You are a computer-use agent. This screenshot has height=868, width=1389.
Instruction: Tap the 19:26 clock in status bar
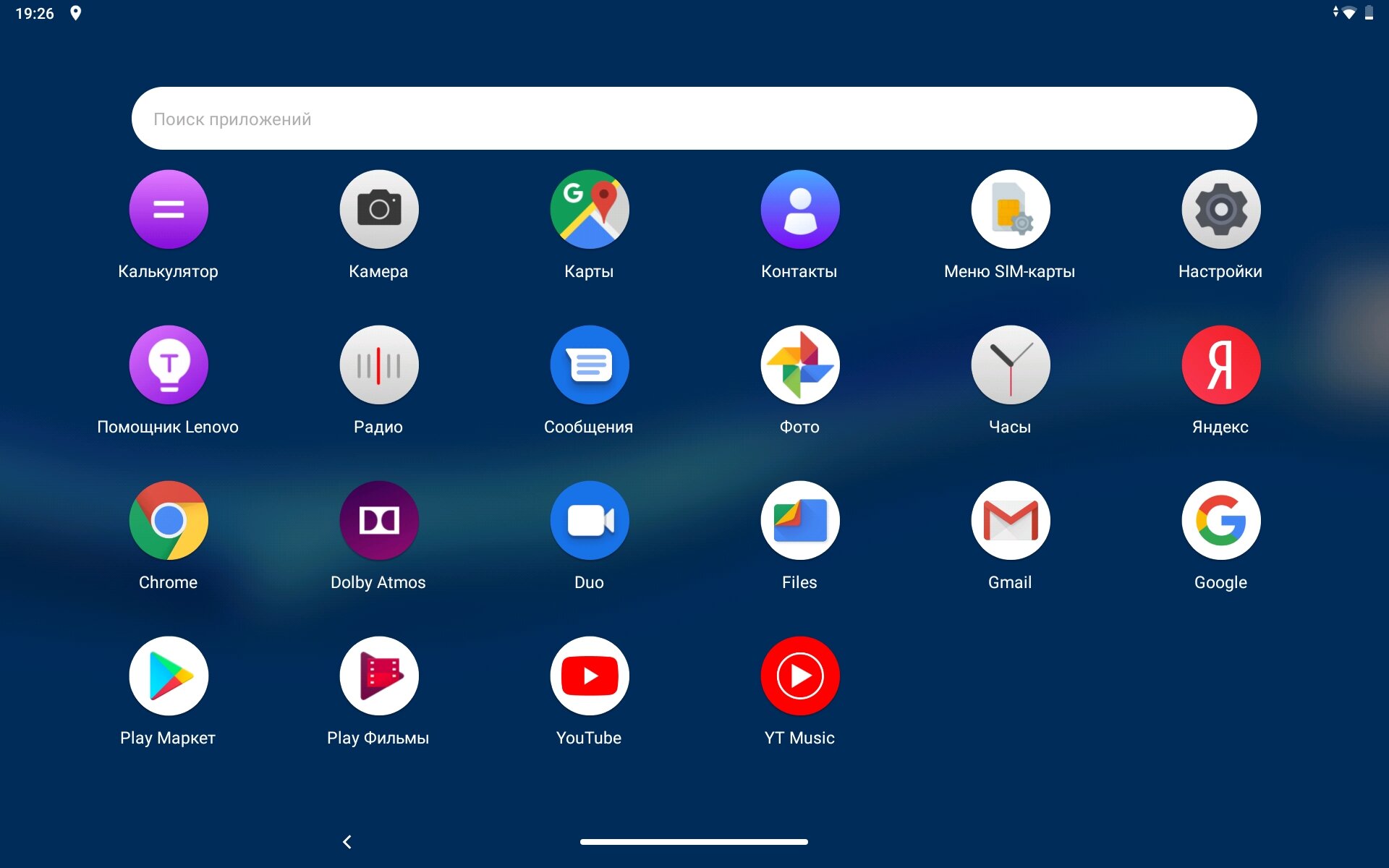click(x=35, y=14)
